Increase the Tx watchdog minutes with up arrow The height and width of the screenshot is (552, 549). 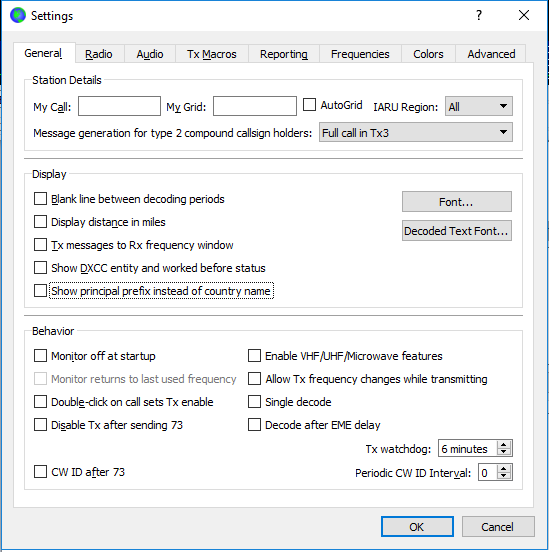pyautogui.click(x=504, y=445)
